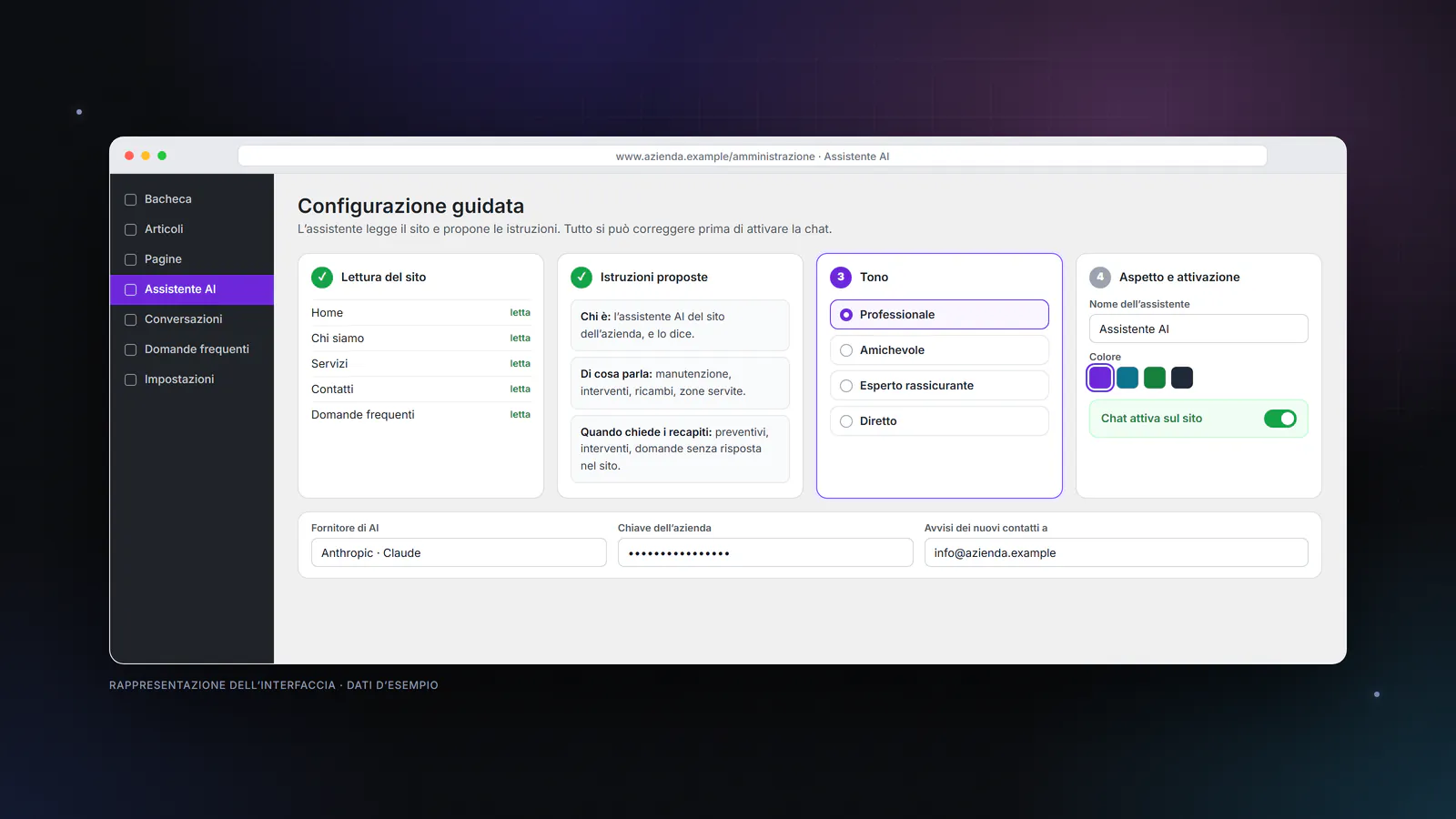Select the Amichevole tone option
Viewport: 1456px width, 819px height.
(939, 350)
